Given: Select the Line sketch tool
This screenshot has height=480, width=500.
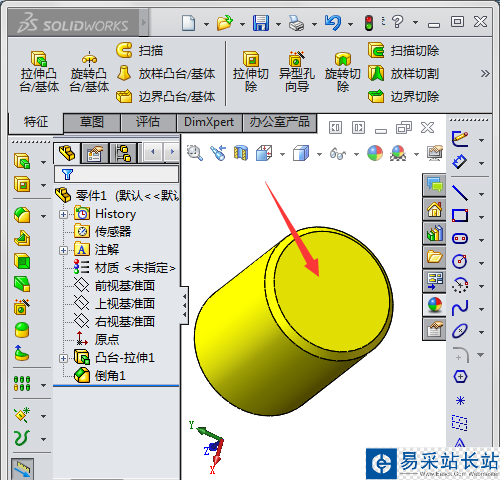Looking at the screenshot, I should pyautogui.click(x=460, y=193).
